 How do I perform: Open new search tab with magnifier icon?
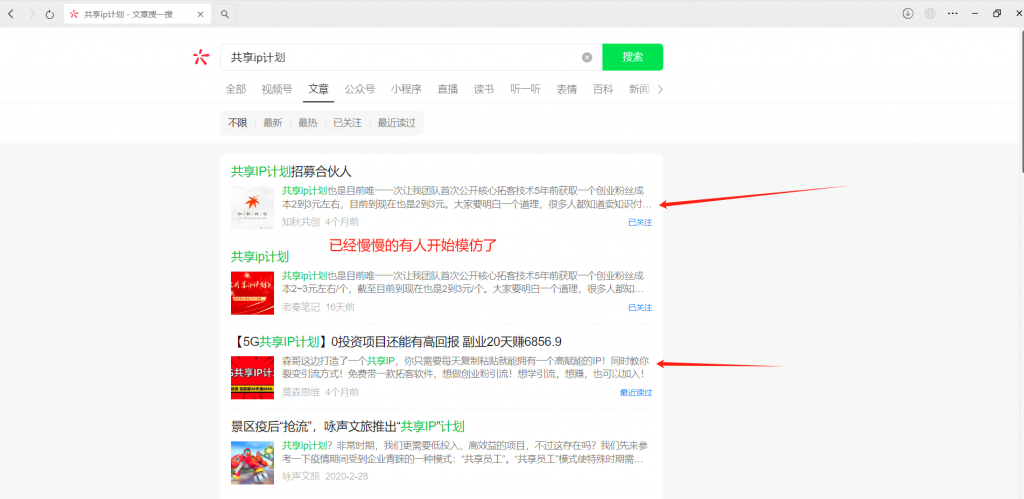pyautogui.click(x=225, y=14)
